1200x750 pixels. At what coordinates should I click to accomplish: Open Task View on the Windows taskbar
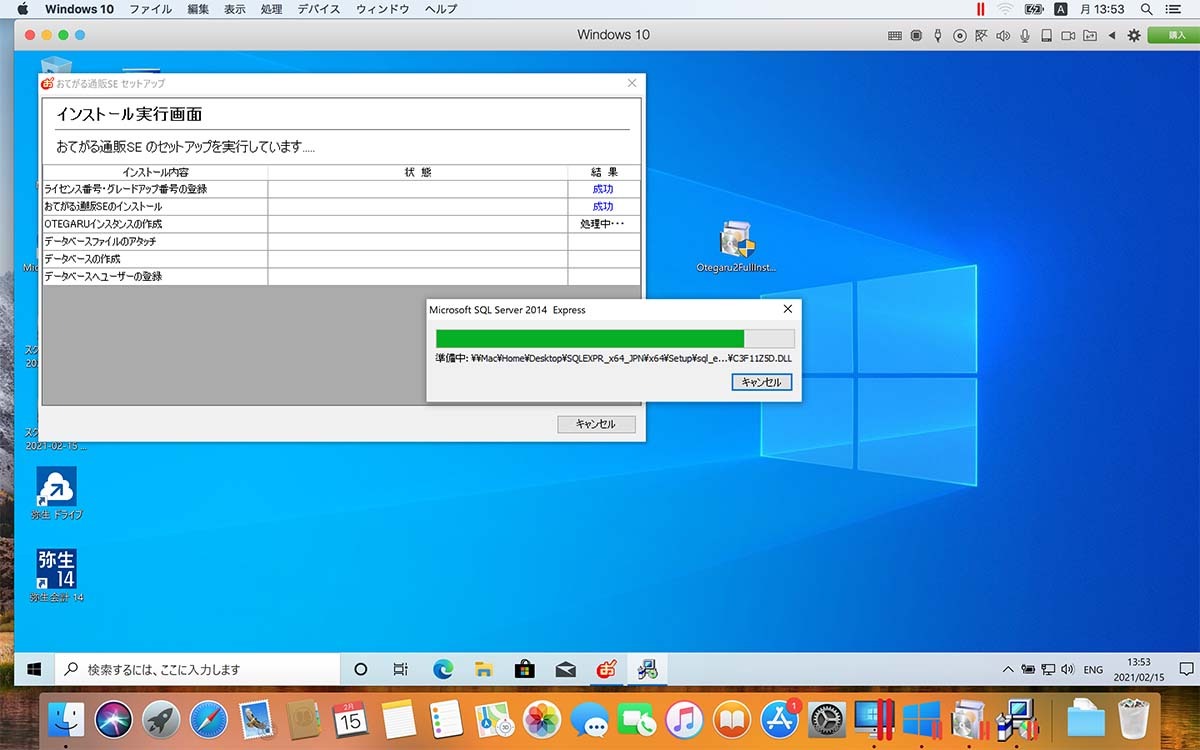401,669
